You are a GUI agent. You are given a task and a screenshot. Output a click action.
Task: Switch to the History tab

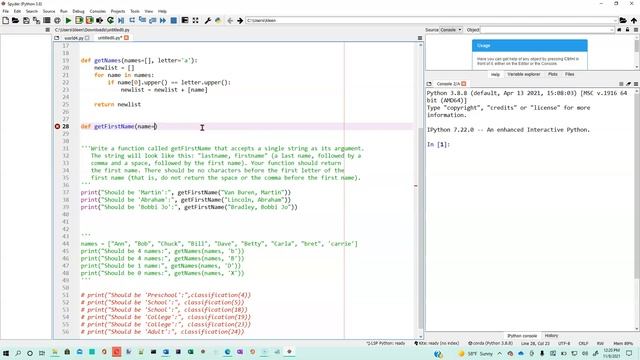[551, 336]
